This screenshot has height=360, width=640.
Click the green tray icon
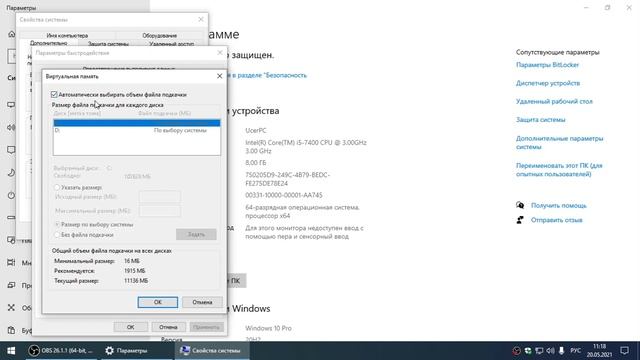click(x=528, y=351)
